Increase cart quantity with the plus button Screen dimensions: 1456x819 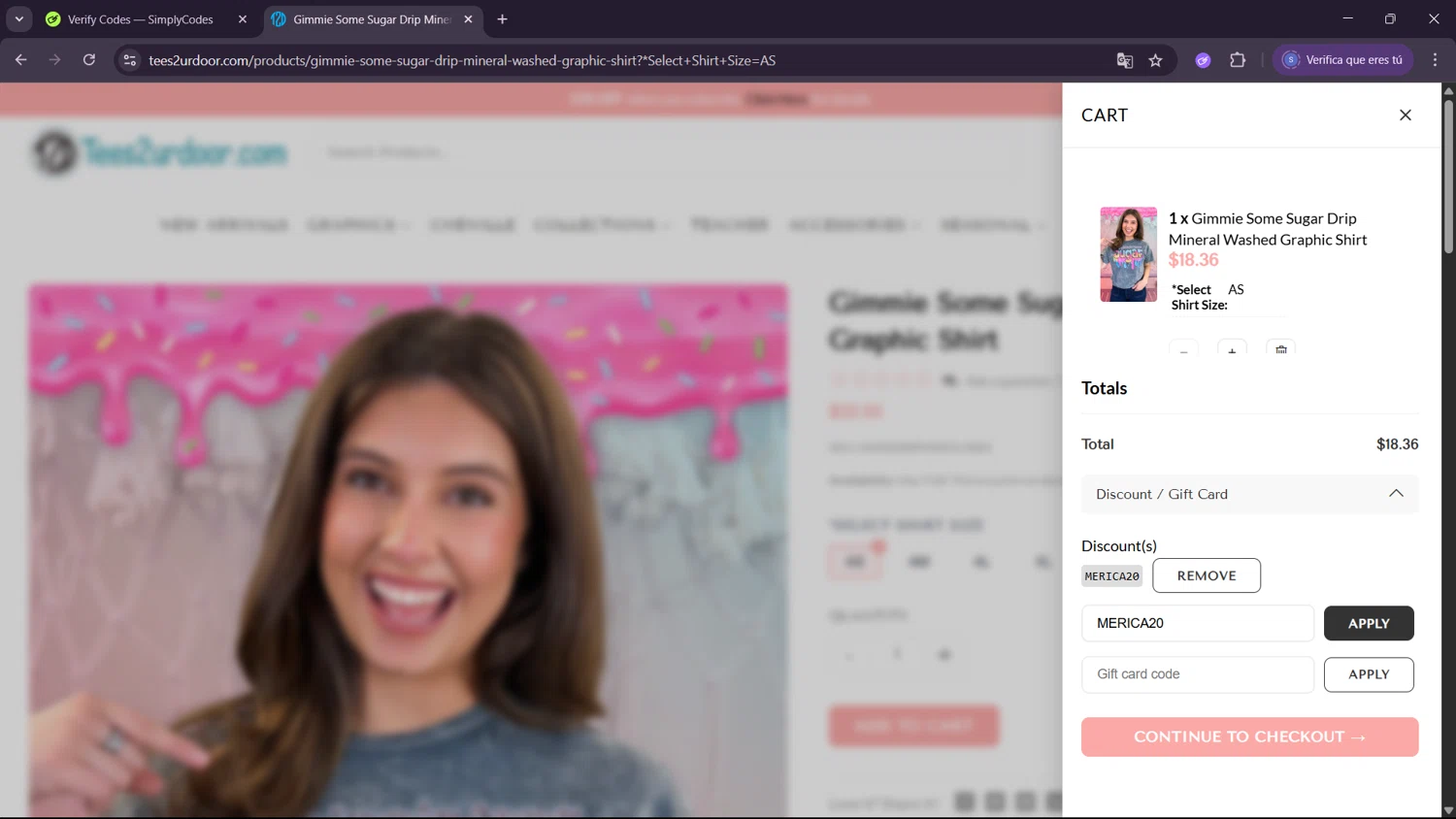(1232, 348)
